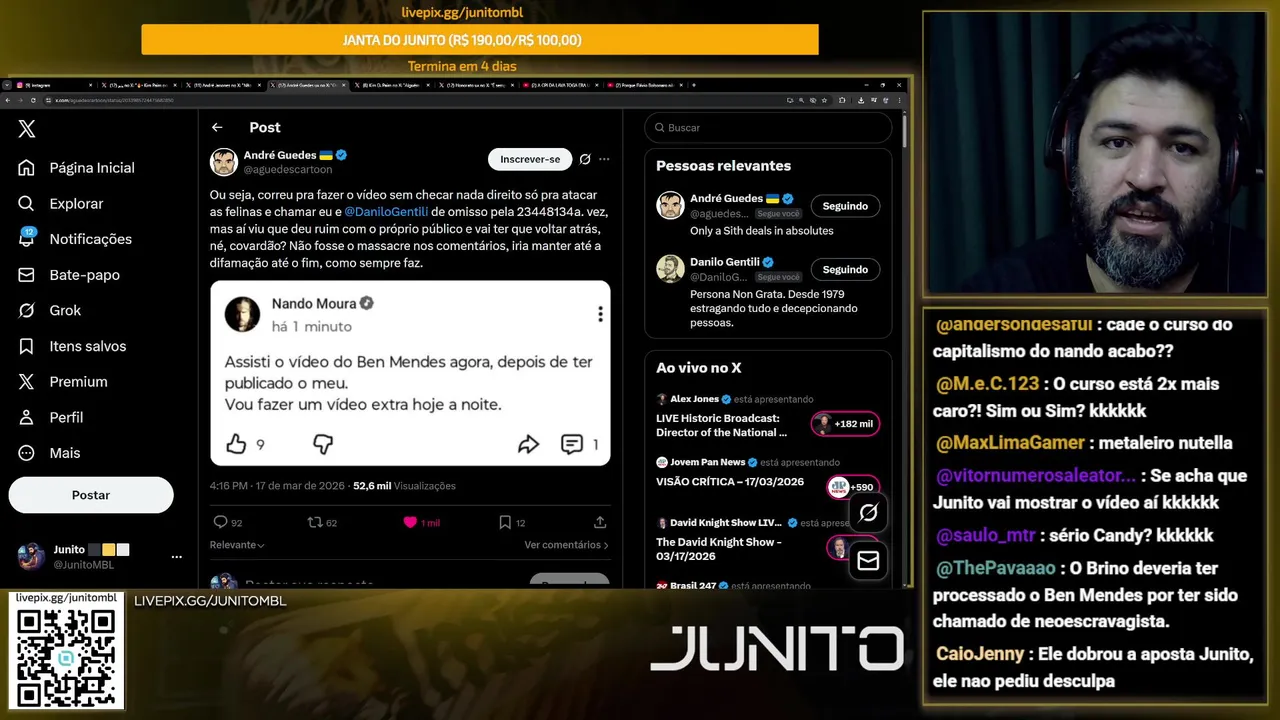Open Itens salvos bookmarks

pyautogui.click(x=72, y=346)
